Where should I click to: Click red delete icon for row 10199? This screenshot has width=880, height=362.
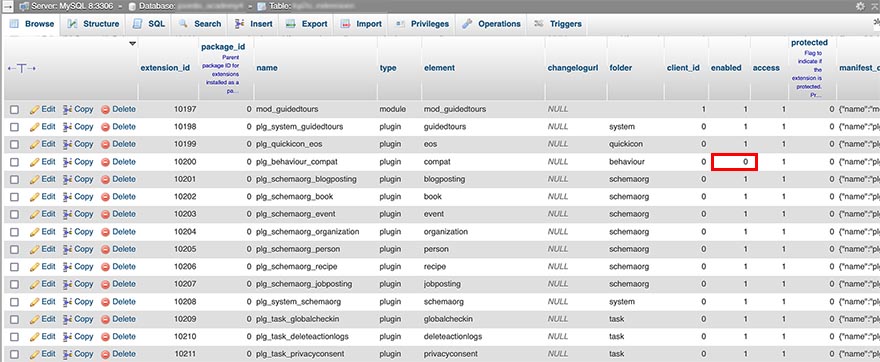[105, 144]
